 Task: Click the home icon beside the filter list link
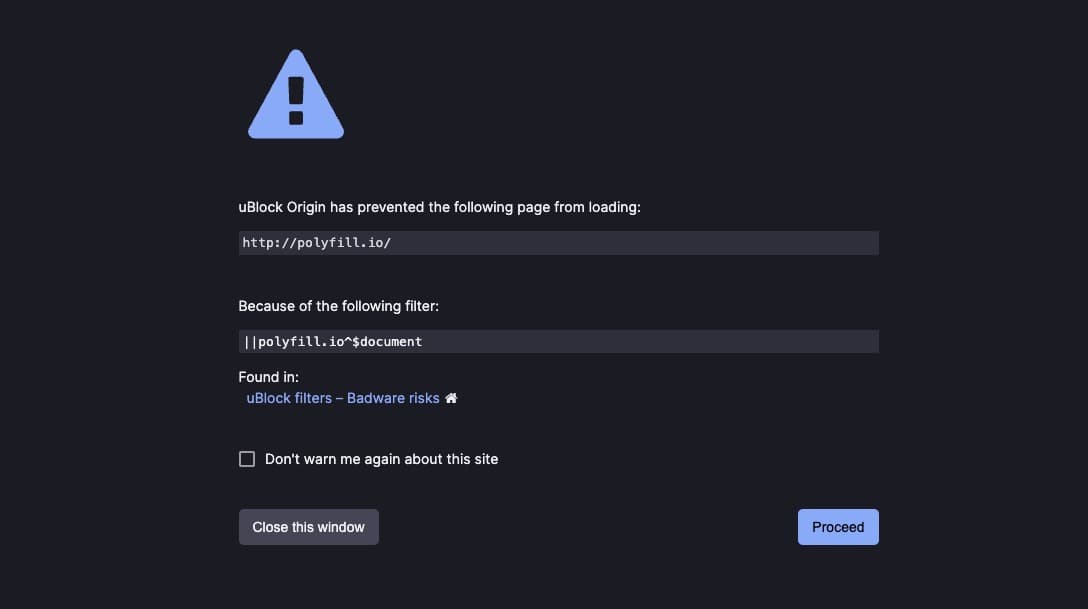click(452, 397)
